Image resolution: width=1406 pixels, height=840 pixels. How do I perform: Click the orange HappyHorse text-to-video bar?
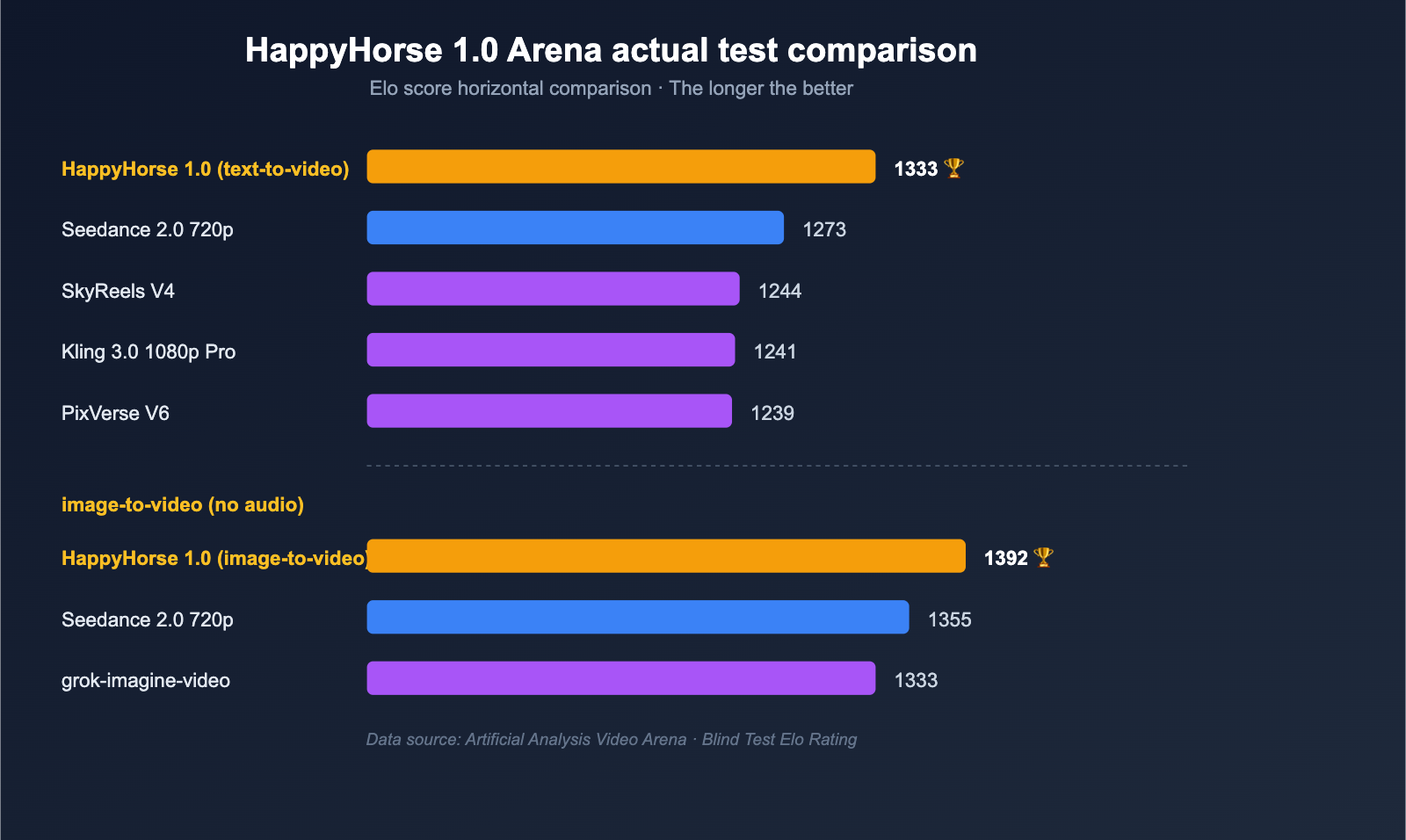pos(620,167)
